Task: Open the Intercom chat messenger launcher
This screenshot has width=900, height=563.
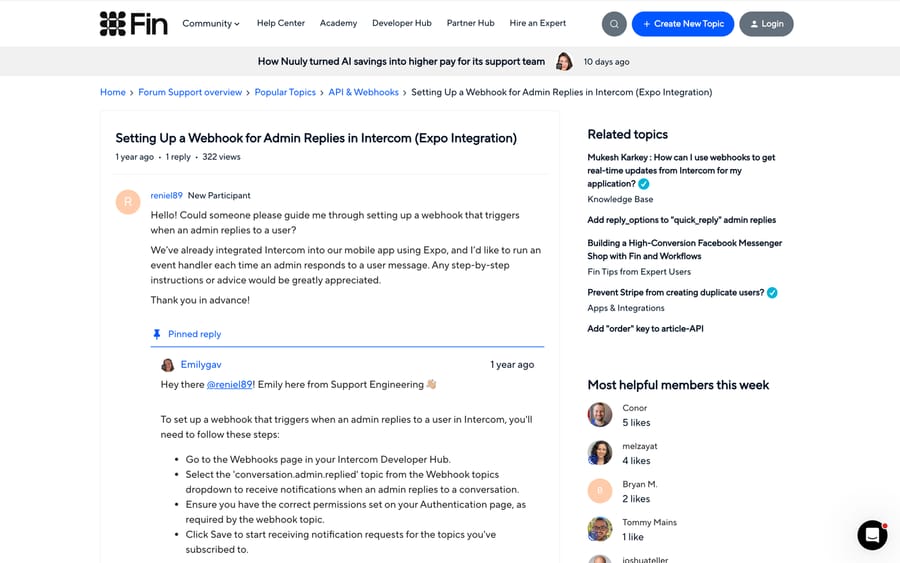Action: [x=872, y=535]
